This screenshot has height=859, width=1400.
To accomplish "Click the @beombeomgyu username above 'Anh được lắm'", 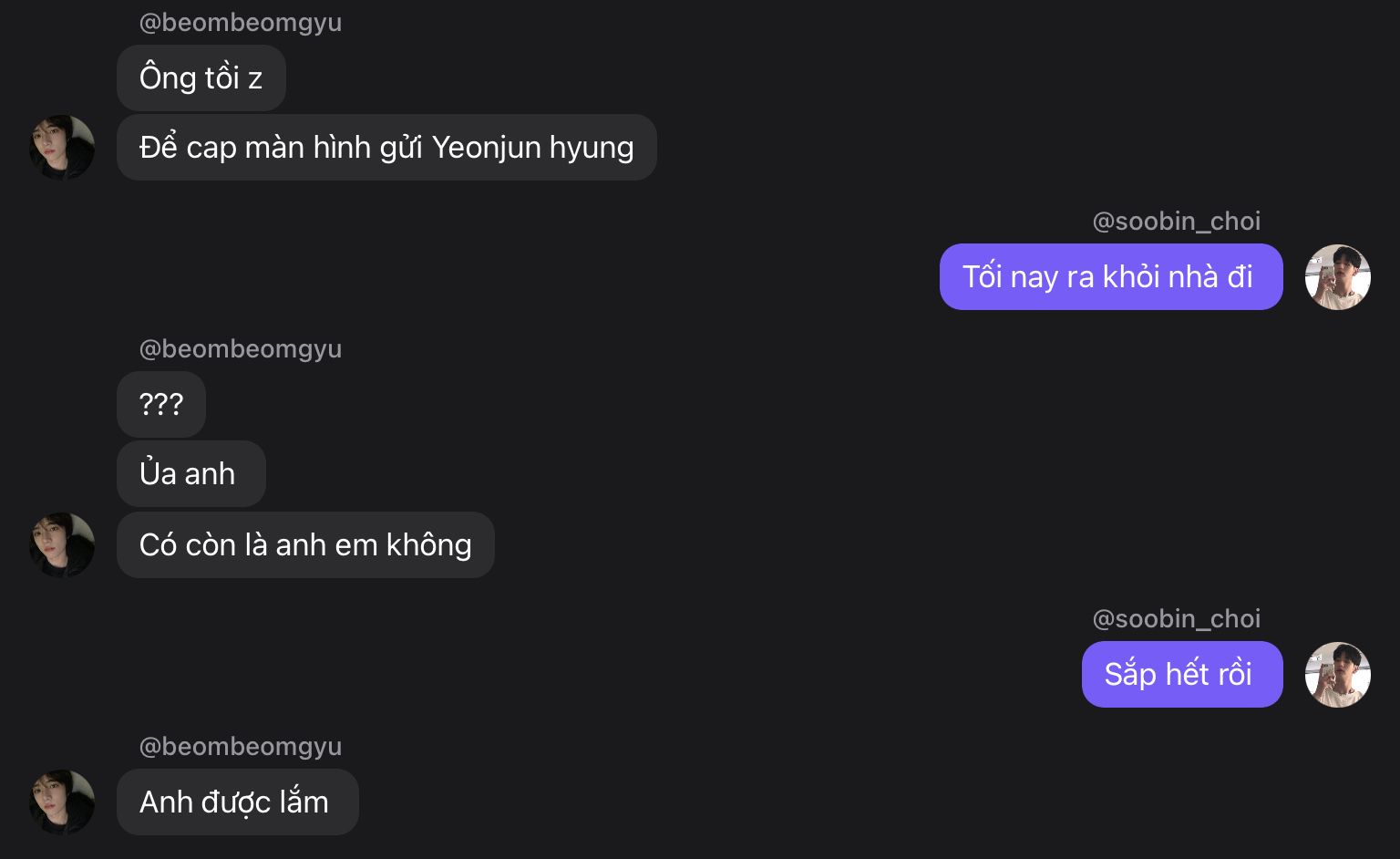I will tap(240, 747).
